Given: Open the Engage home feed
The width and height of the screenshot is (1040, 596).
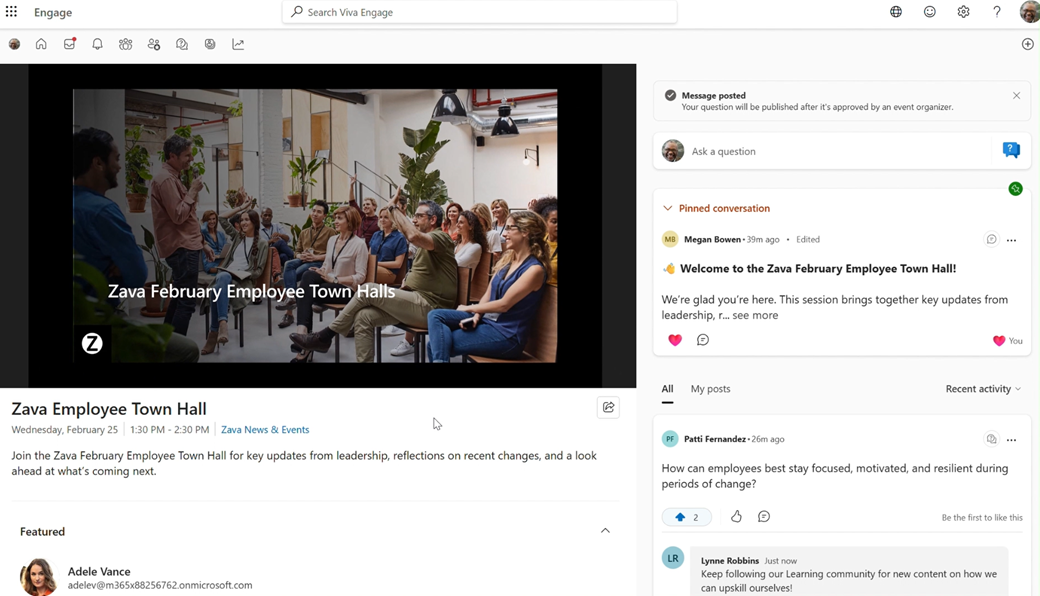Looking at the screenshot, I should tap(40, 44).
